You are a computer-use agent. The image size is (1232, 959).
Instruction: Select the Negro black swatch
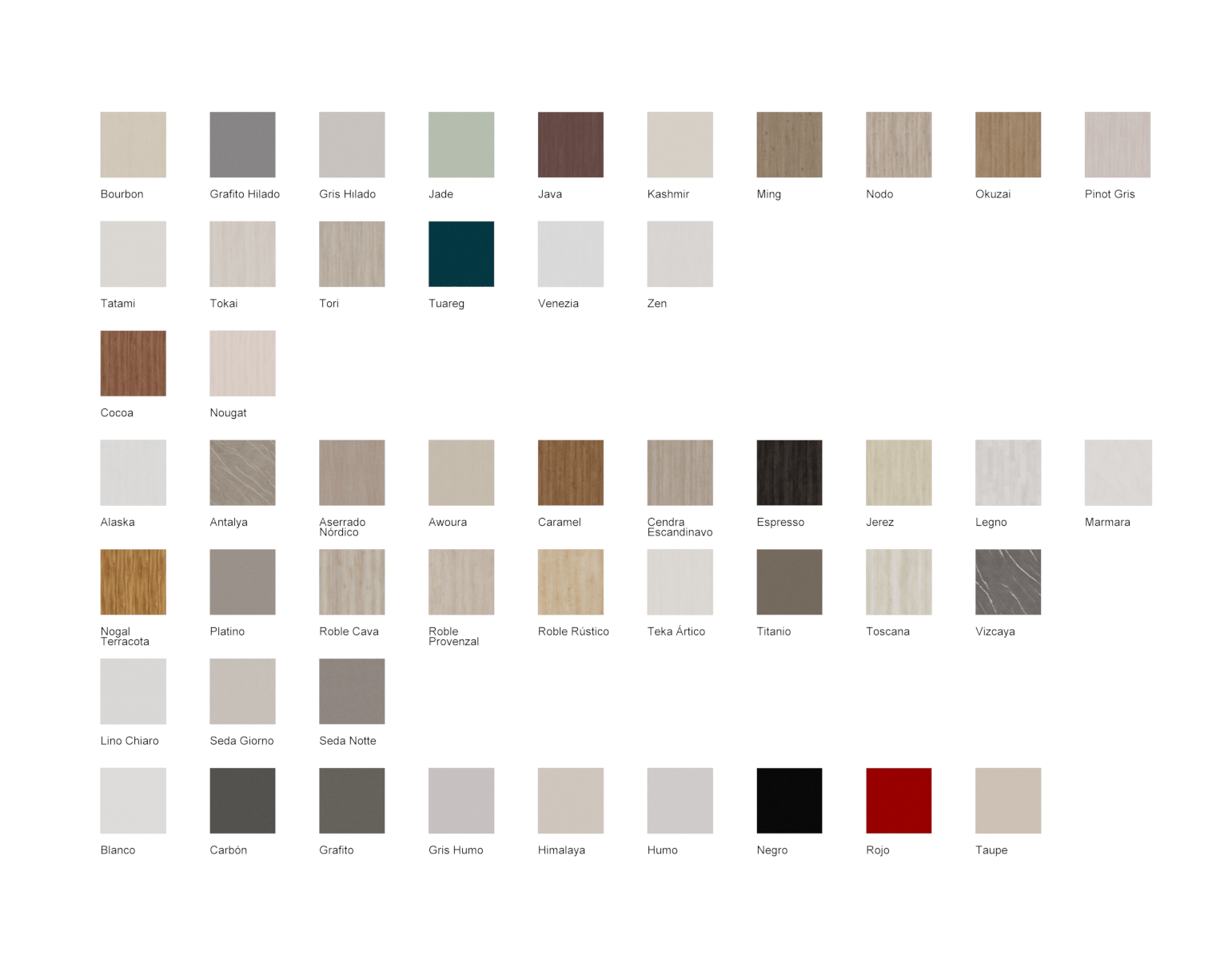789,801
